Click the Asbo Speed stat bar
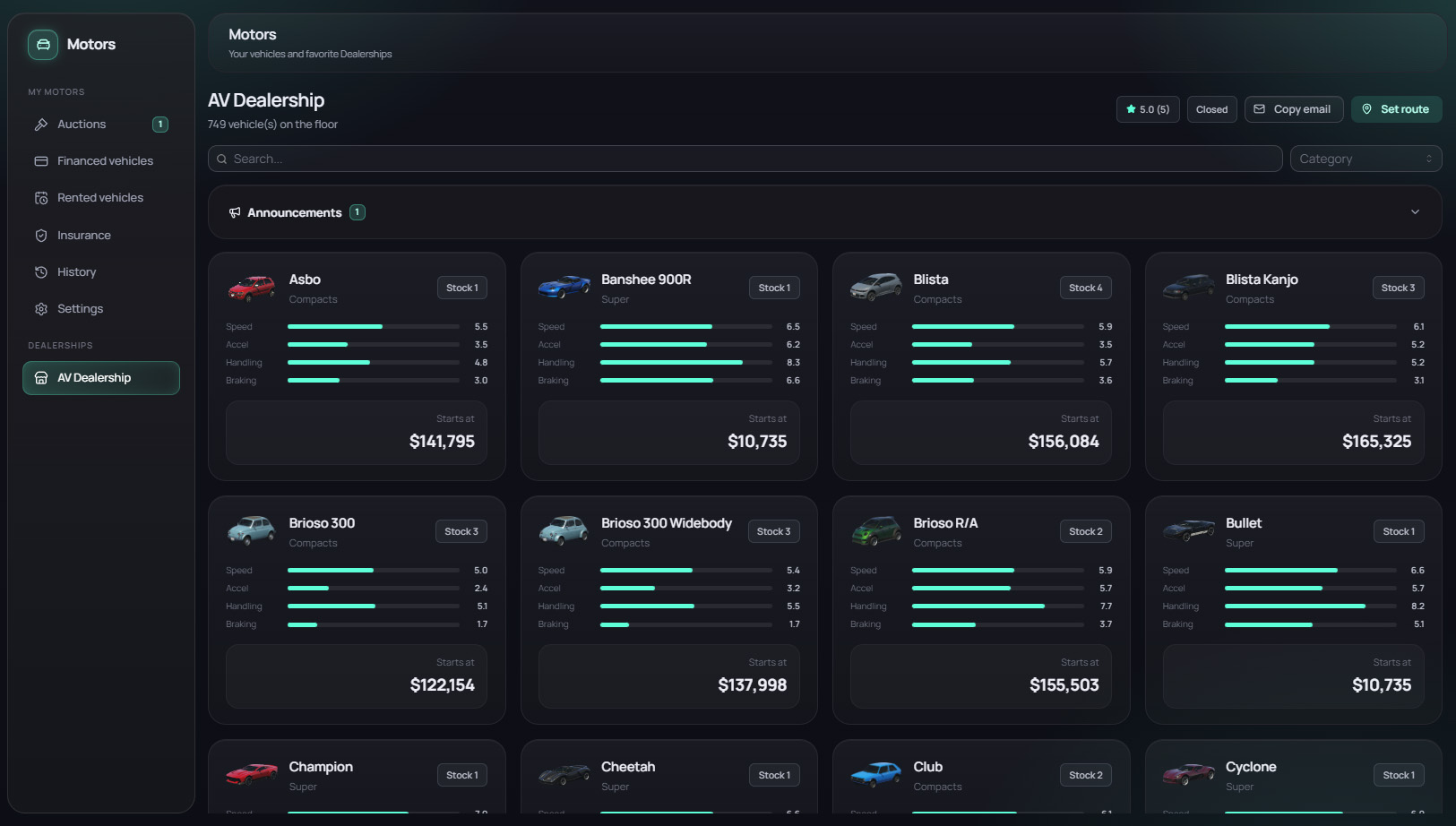 click(374, 327)
